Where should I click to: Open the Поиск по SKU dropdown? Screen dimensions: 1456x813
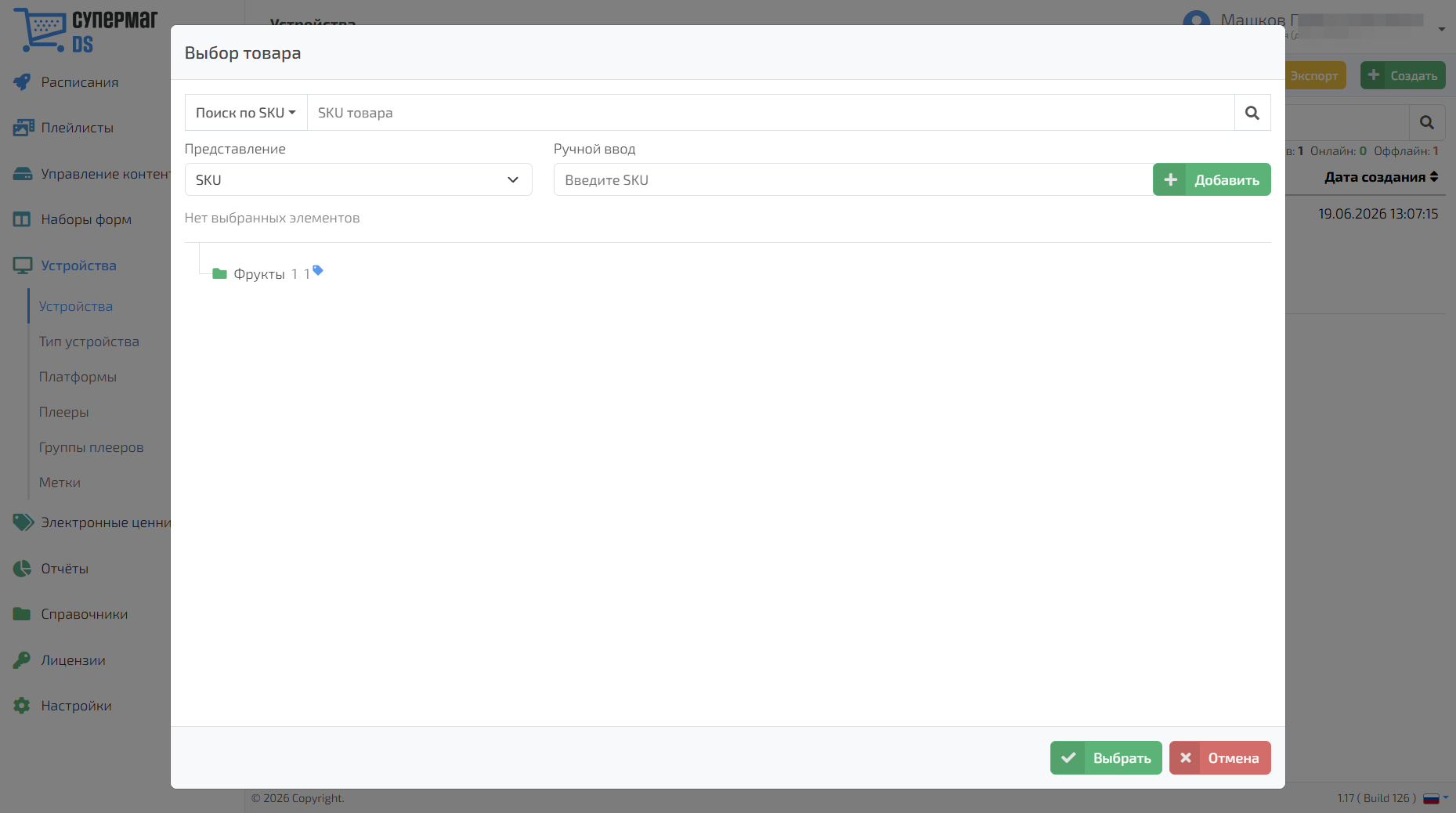(246, 113)
